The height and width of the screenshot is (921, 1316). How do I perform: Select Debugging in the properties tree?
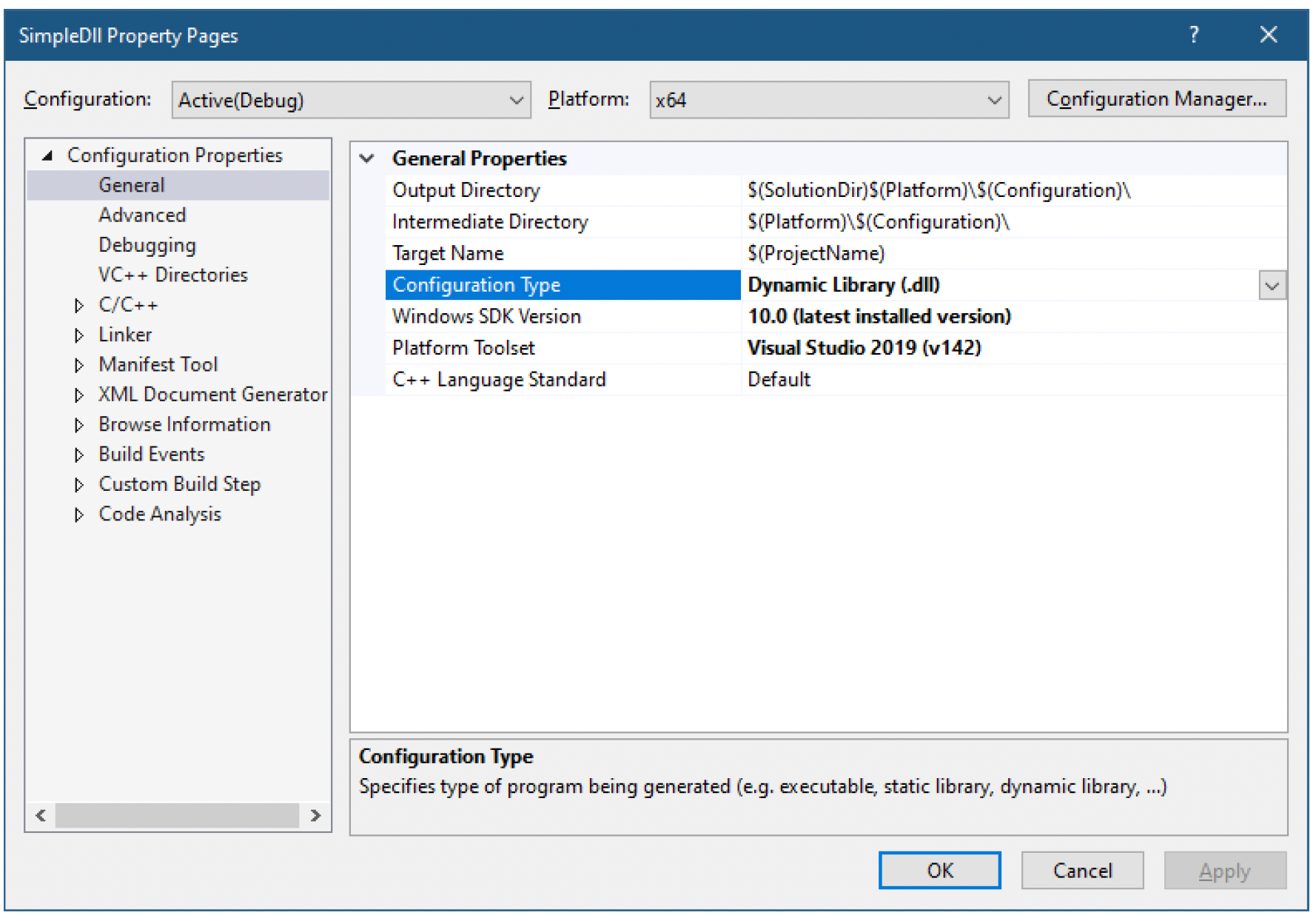[147, 245]
